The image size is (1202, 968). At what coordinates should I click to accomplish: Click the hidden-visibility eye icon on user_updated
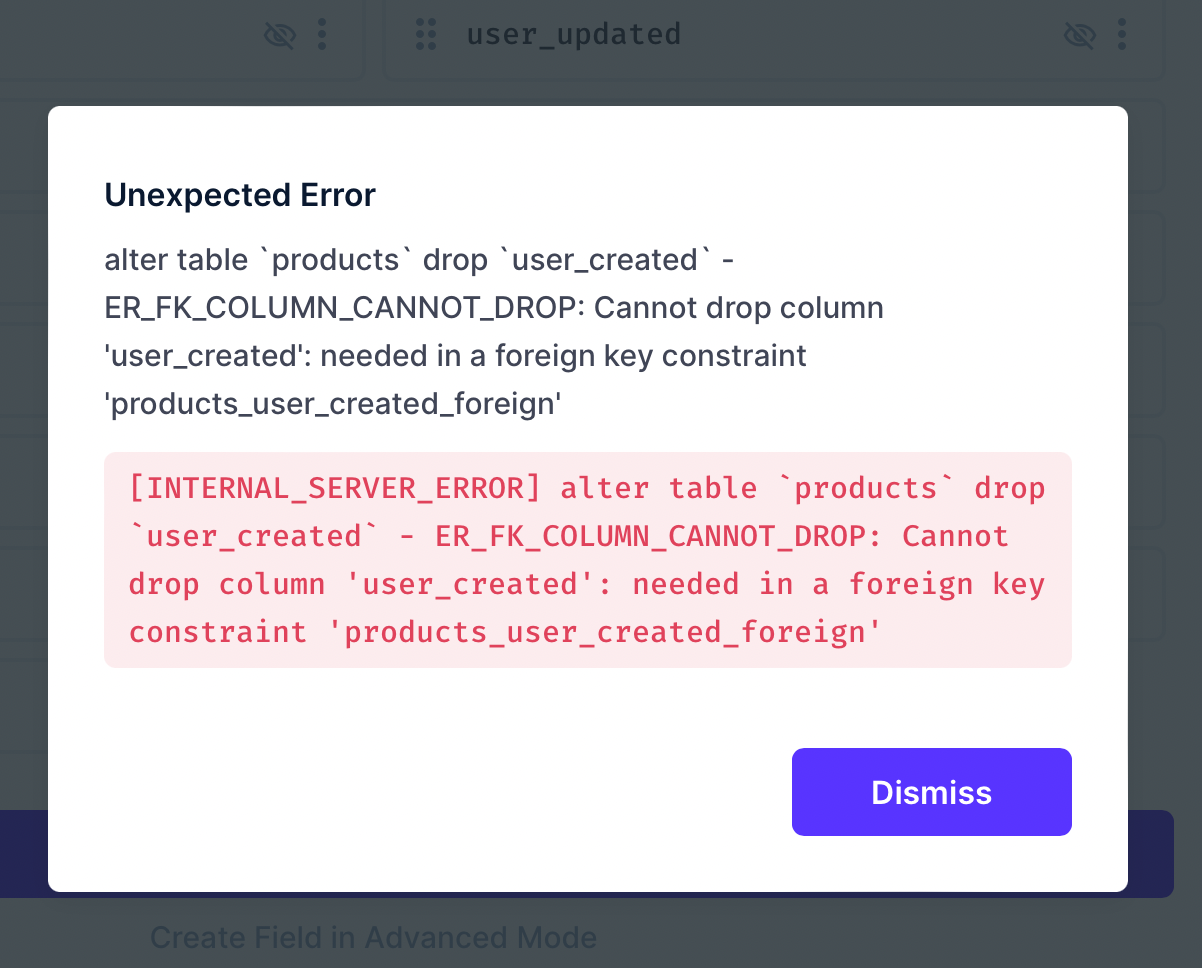coord(1080,34)
